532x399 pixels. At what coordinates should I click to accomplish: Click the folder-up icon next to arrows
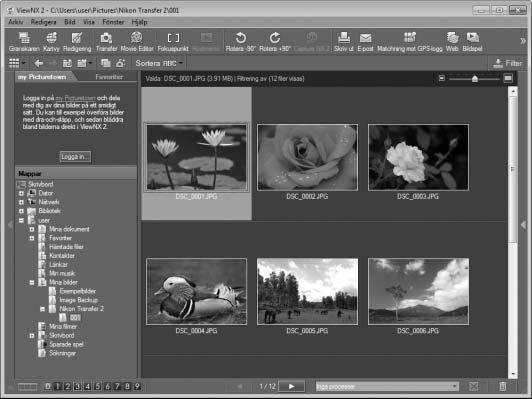point(67,63)
